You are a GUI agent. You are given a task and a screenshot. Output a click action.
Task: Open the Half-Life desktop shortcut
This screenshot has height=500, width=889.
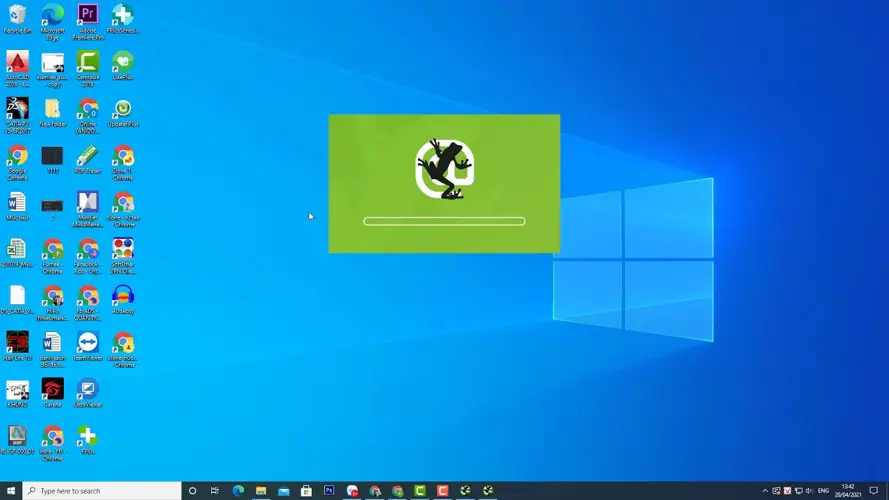17,346
